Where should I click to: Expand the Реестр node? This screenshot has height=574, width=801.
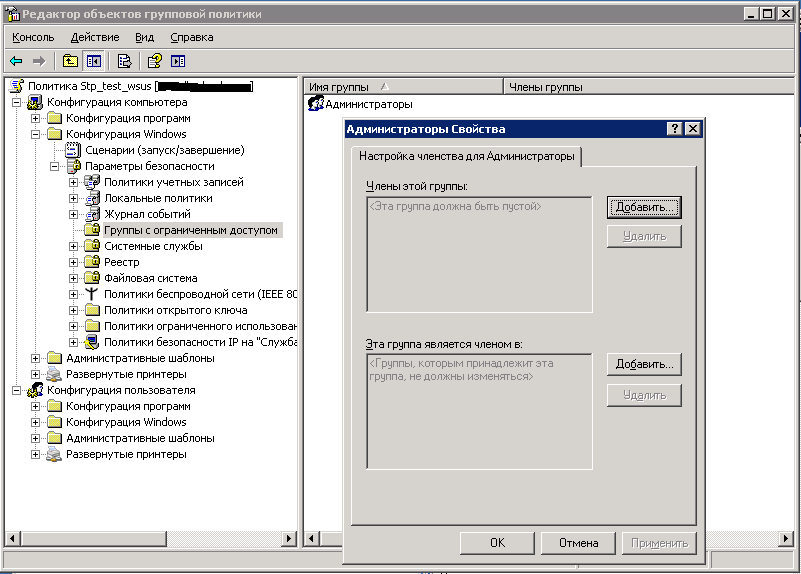click(x=74, y=262)
